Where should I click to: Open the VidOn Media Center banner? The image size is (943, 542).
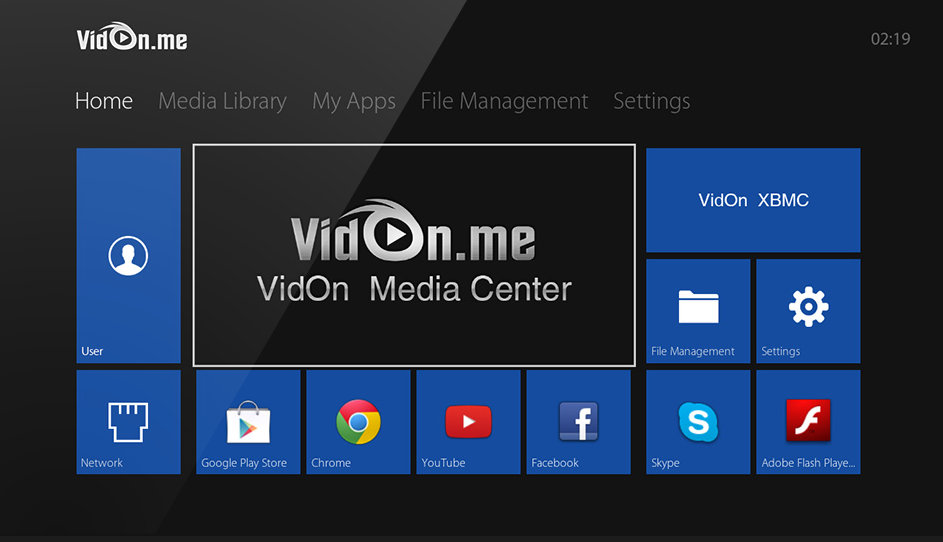point(414,255)
